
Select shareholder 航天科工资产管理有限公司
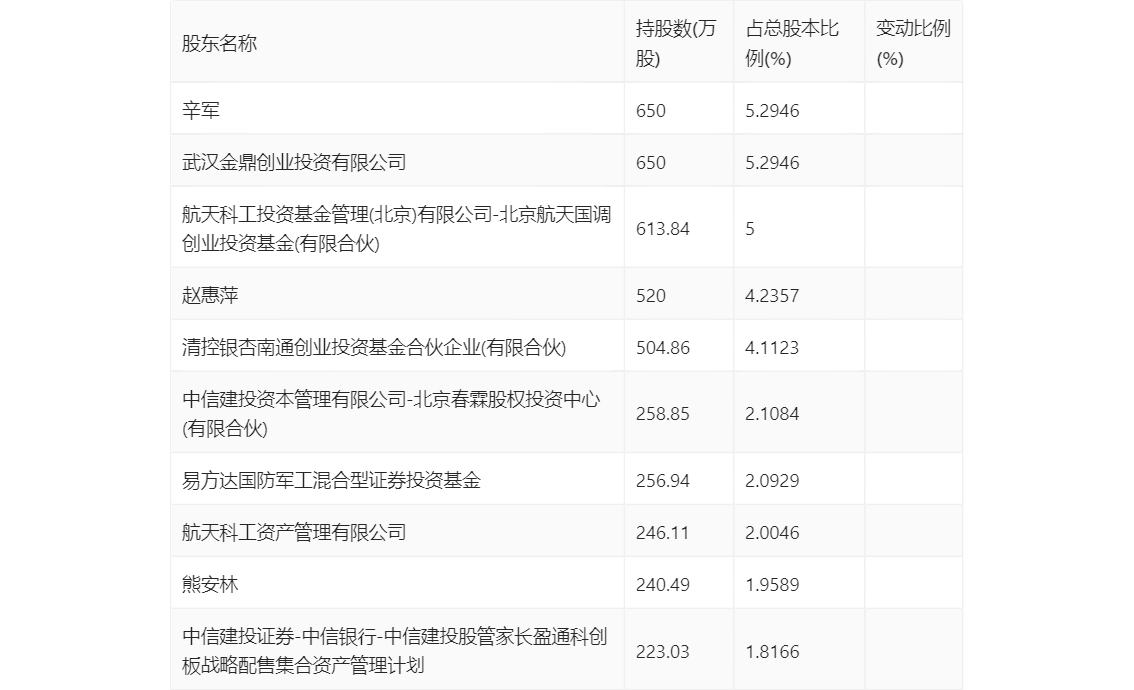294,533
